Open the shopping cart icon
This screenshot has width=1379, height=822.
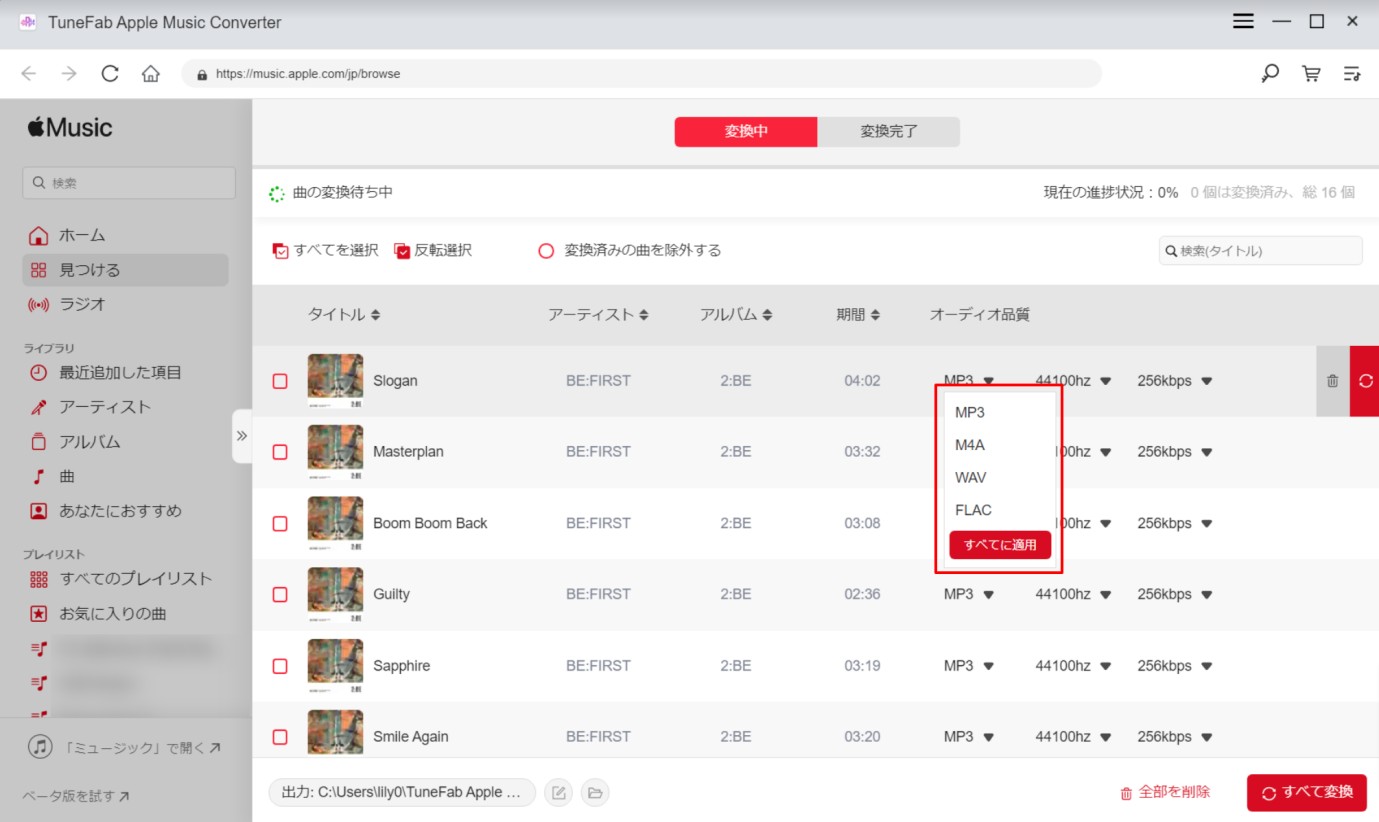point(1311,74)
